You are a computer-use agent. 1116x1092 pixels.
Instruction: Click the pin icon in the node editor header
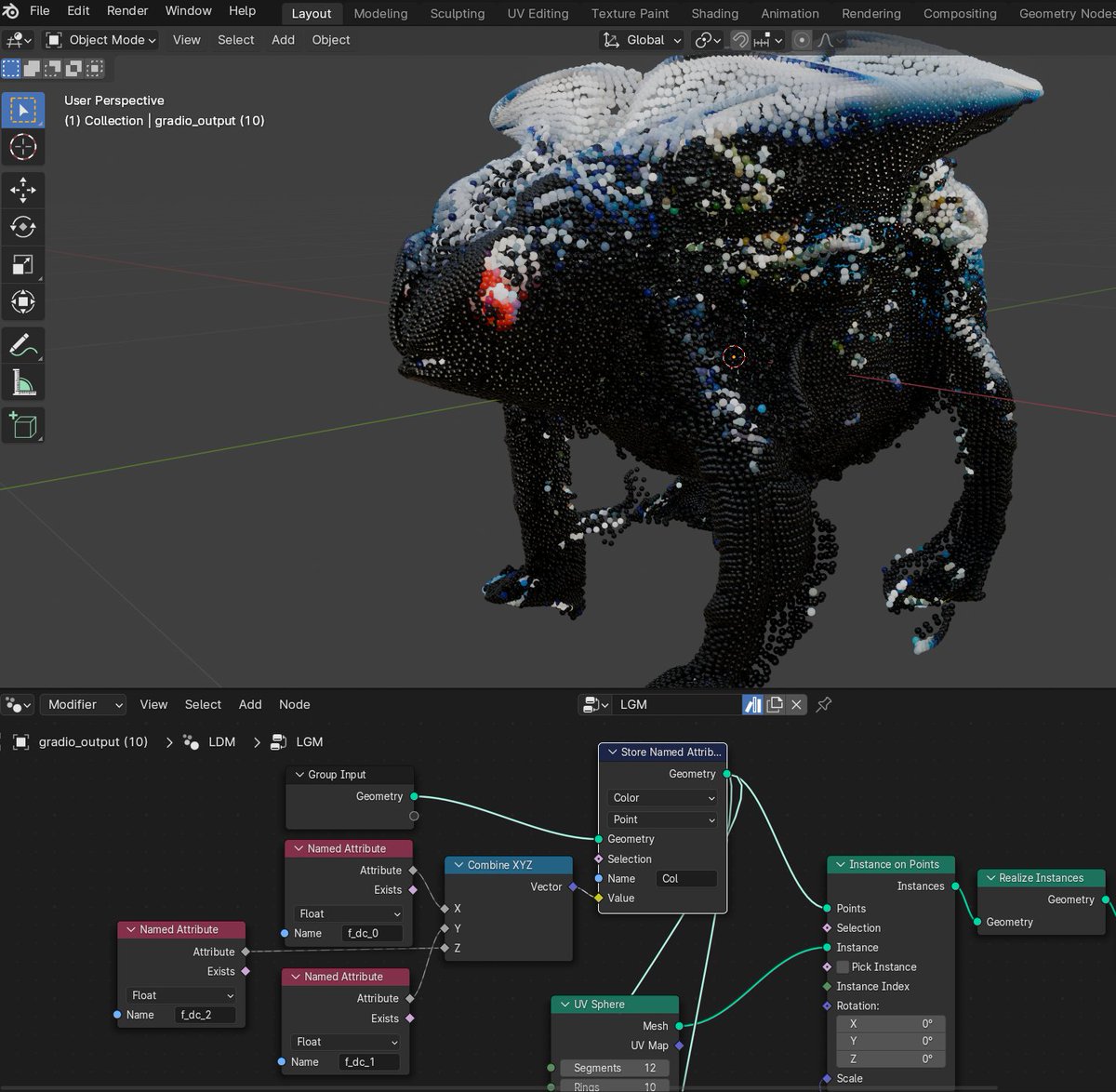tap(823, 704)
